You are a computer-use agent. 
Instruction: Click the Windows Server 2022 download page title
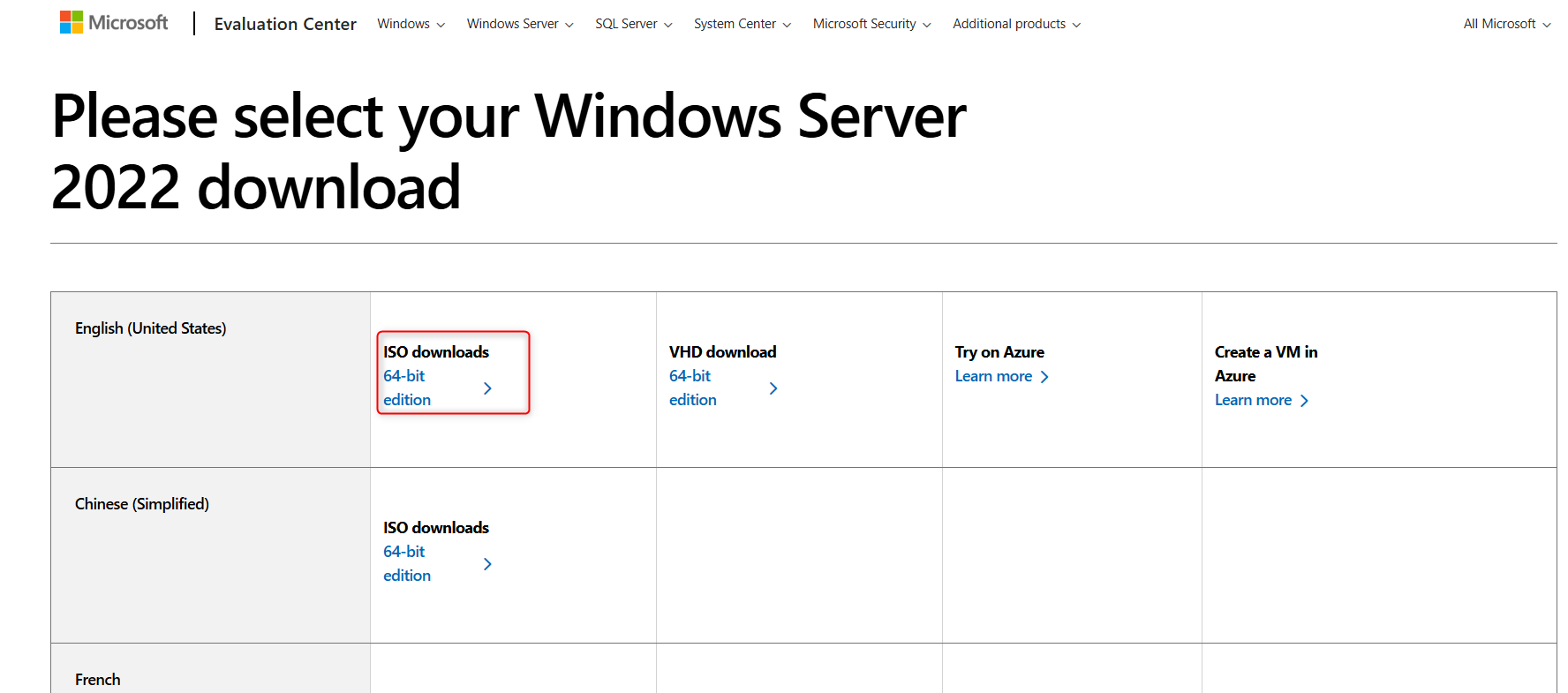(509, 152)
